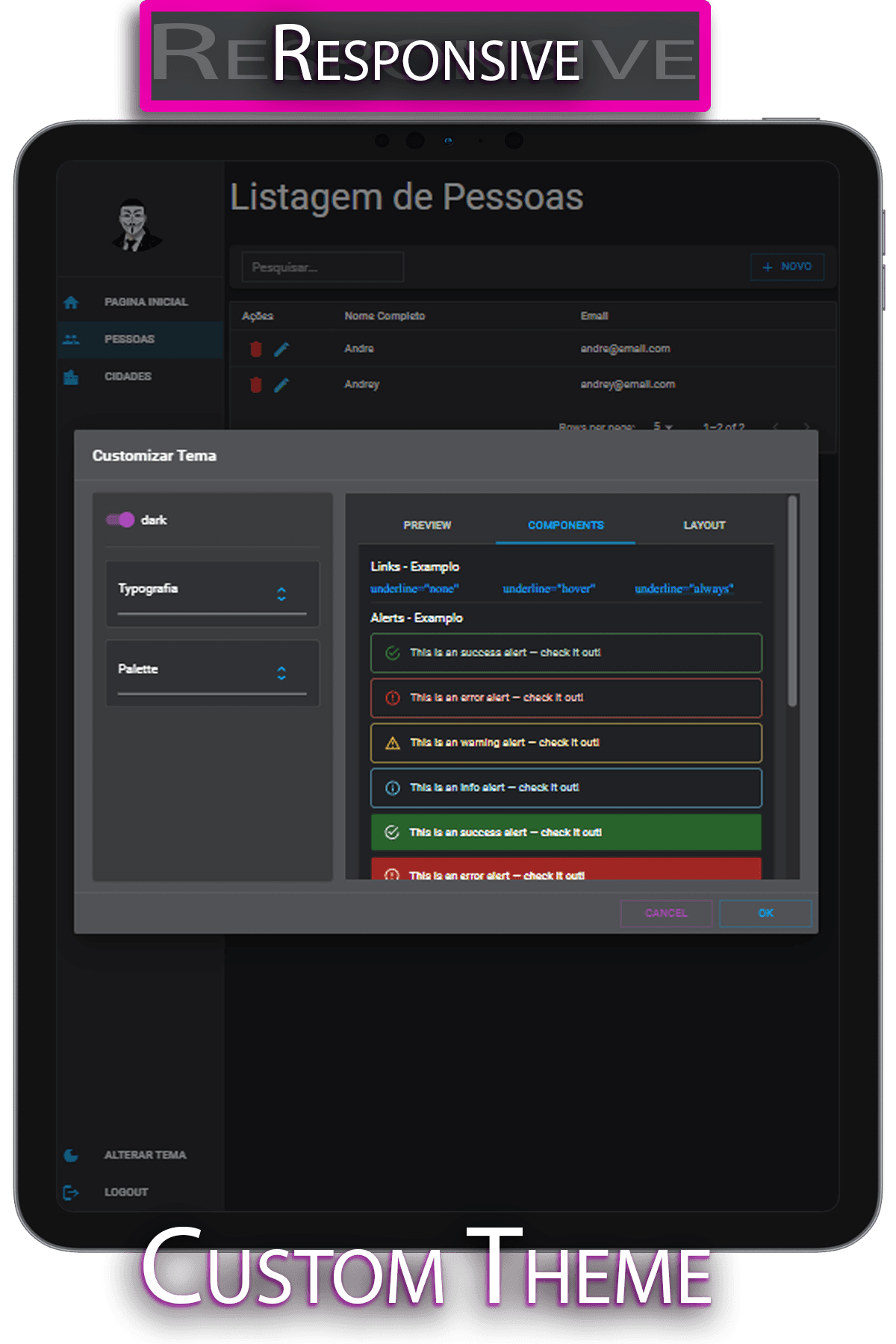Click the Cancel button in theme dialog
The height and width of the screenshot is (1344, 896).
[666, 913]
